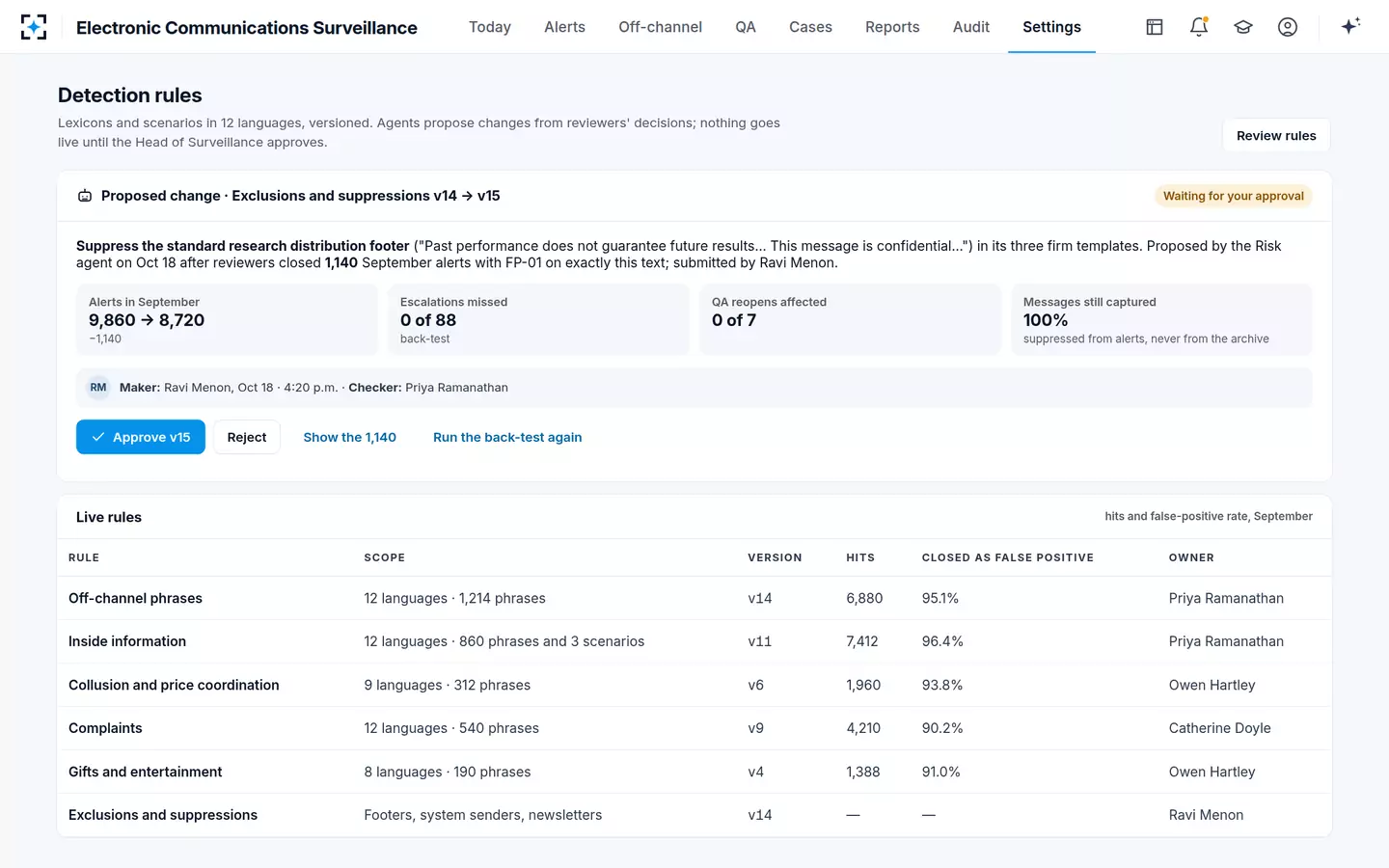This screenshot has width=1389, height=868.
Task: Select the Settings tab
Action: click(1051, 27)
